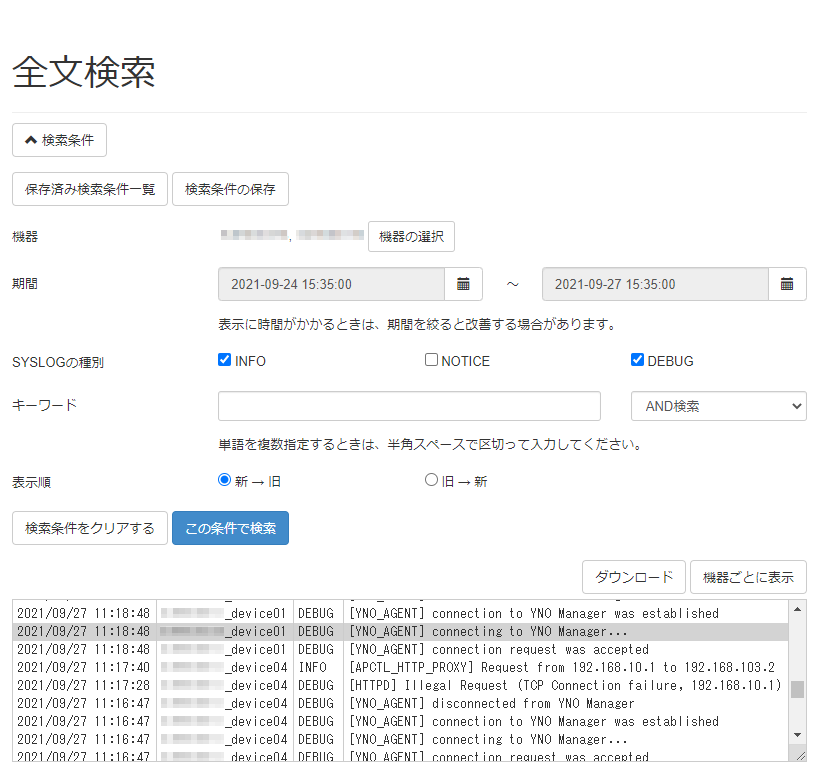
Task: Click the keyword input field
Action: tap(408, 406)
